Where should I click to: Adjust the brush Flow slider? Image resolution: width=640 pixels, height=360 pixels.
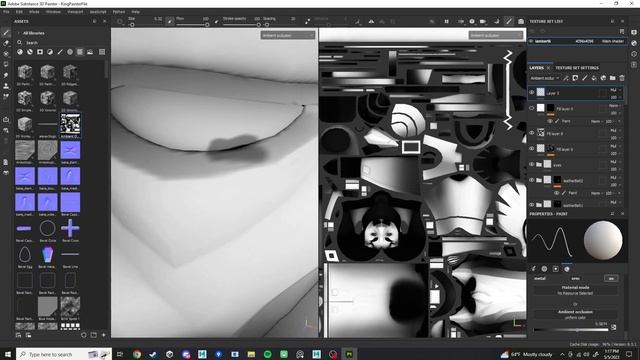point(193,24)
